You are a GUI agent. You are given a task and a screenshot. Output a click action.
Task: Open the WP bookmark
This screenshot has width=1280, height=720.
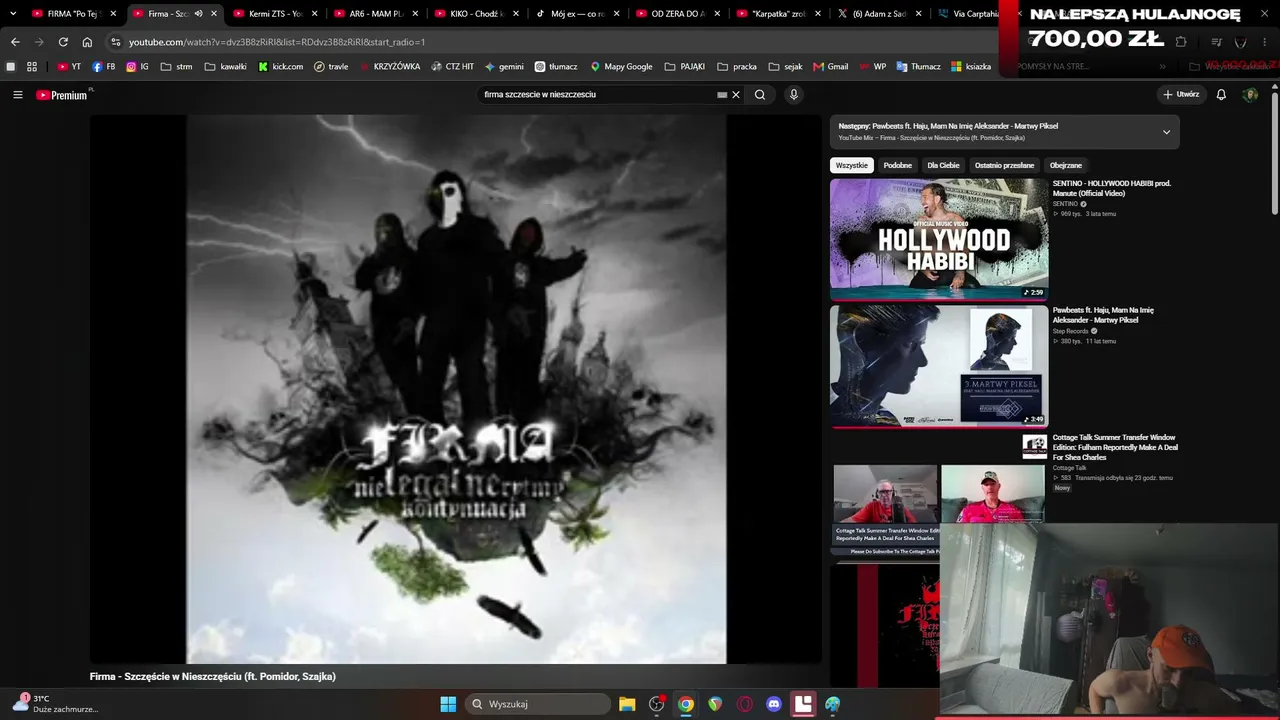tap(873, 67)
